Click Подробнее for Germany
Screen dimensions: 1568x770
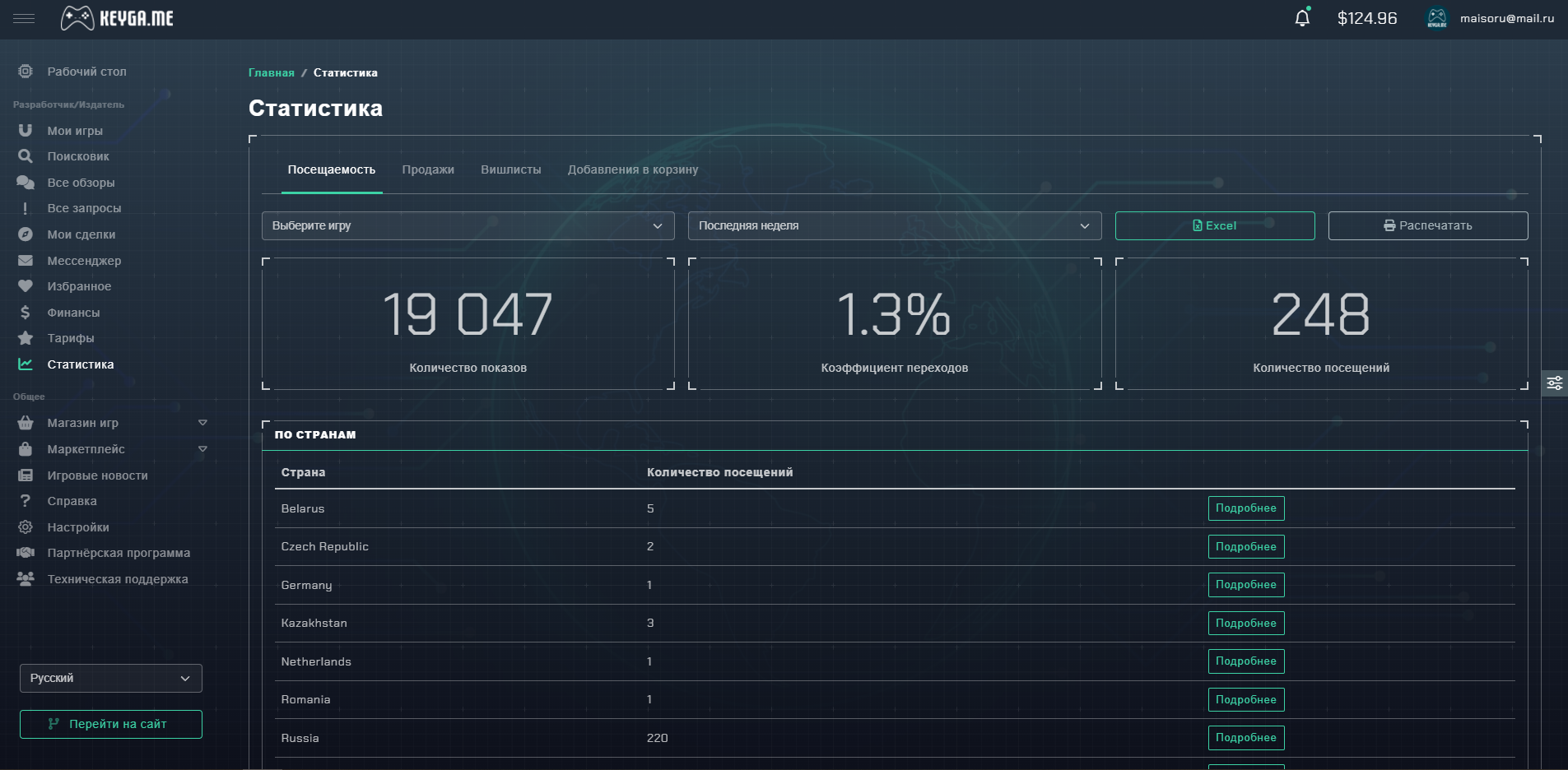pyautogui.click(x=1246, y=585)
